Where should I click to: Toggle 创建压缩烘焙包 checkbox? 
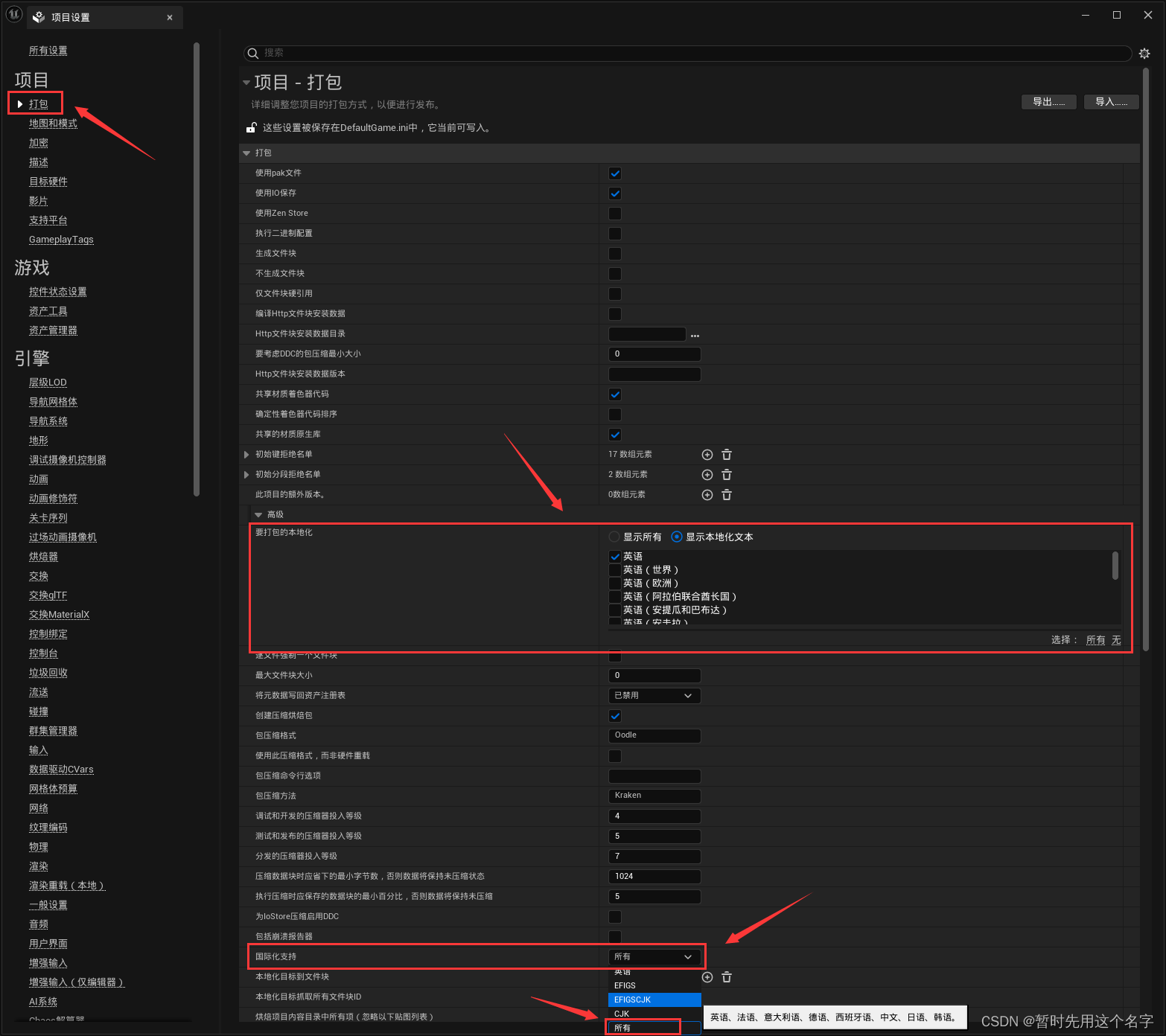point(615,716)
